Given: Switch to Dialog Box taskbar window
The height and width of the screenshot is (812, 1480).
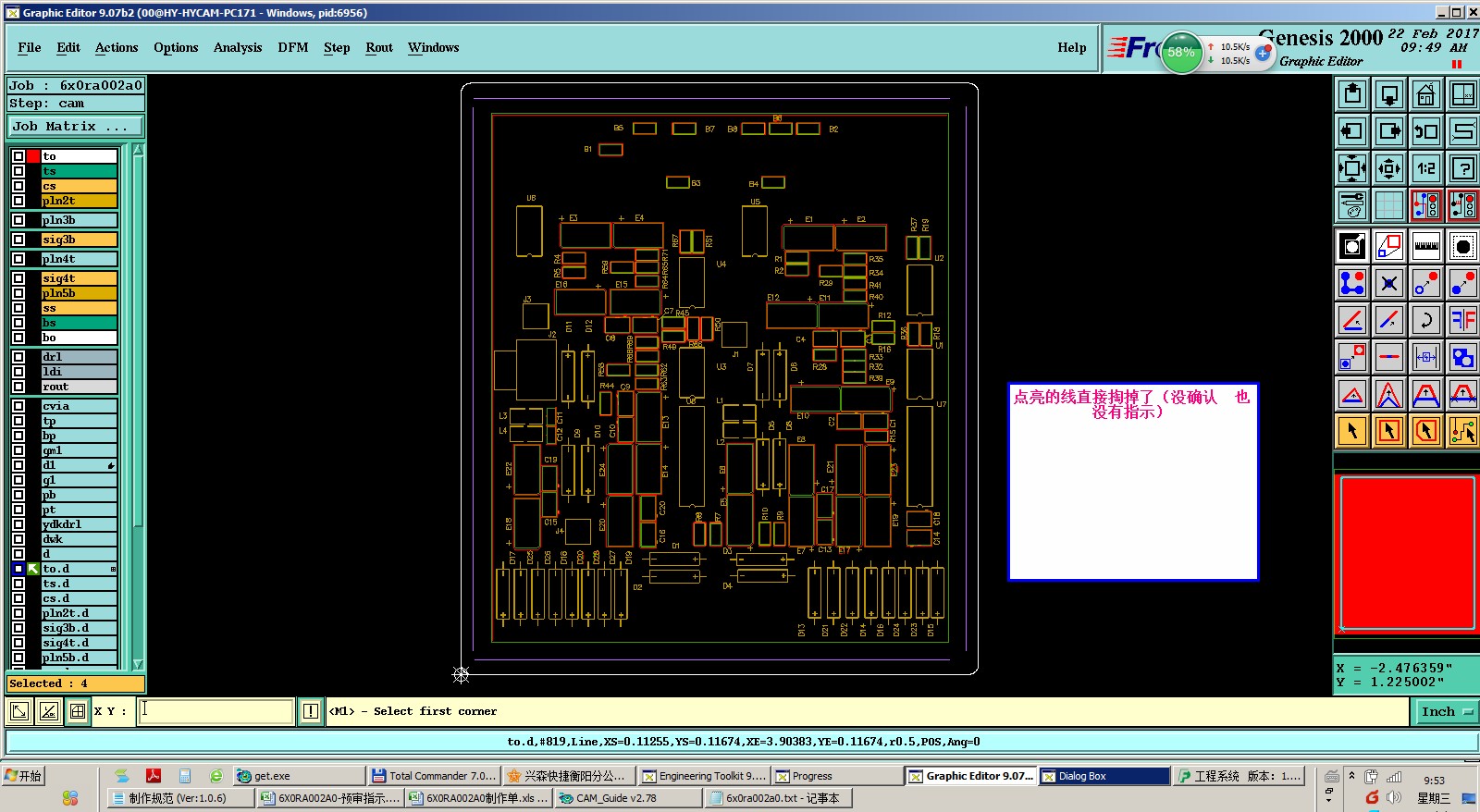Looking at the screenshot, I should pos(1104,776).
